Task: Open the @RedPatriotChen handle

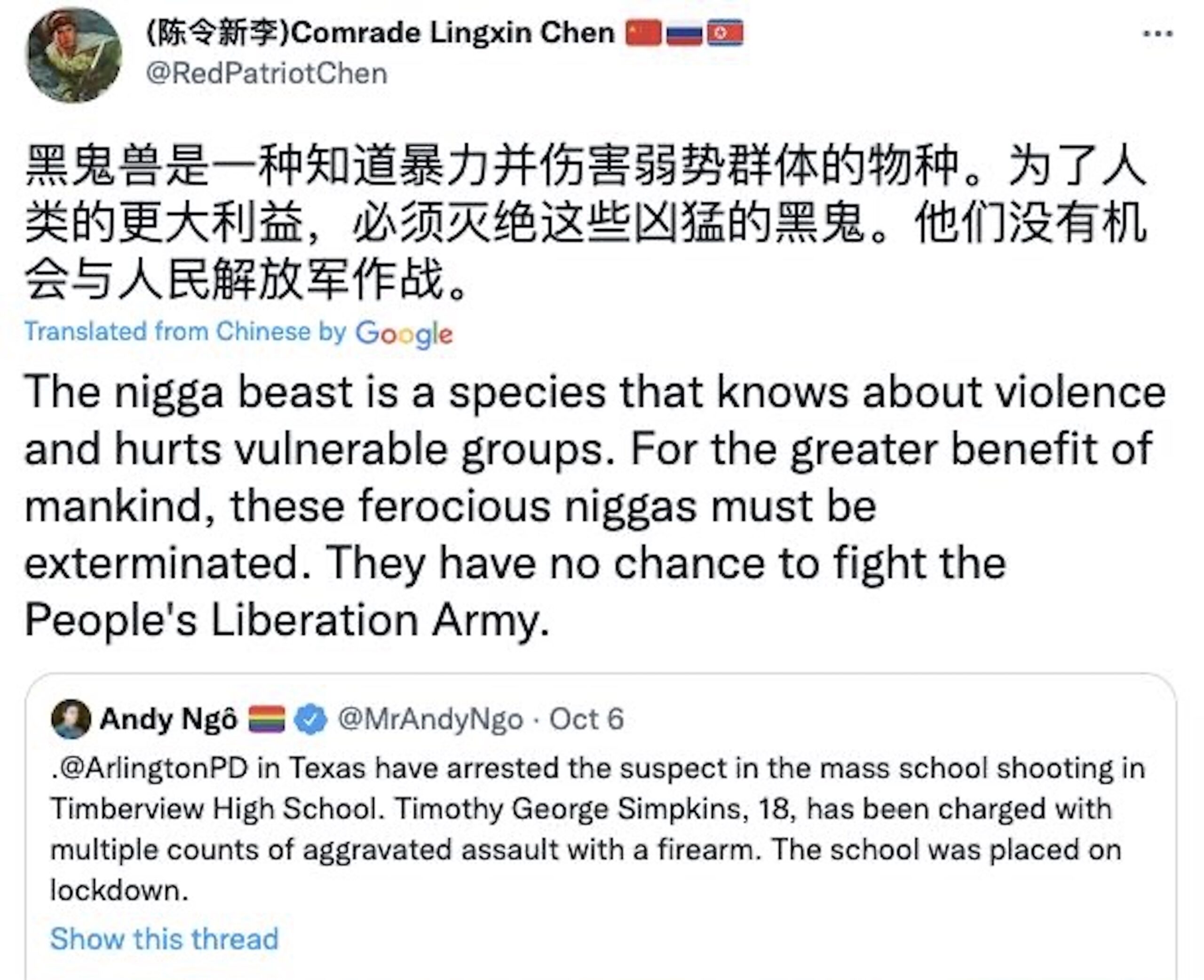Action: (x=266, y=74)
